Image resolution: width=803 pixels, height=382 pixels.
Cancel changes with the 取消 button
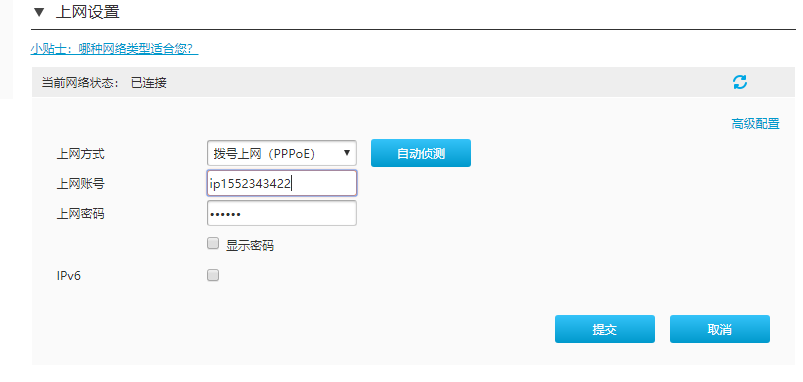point(720,329)
